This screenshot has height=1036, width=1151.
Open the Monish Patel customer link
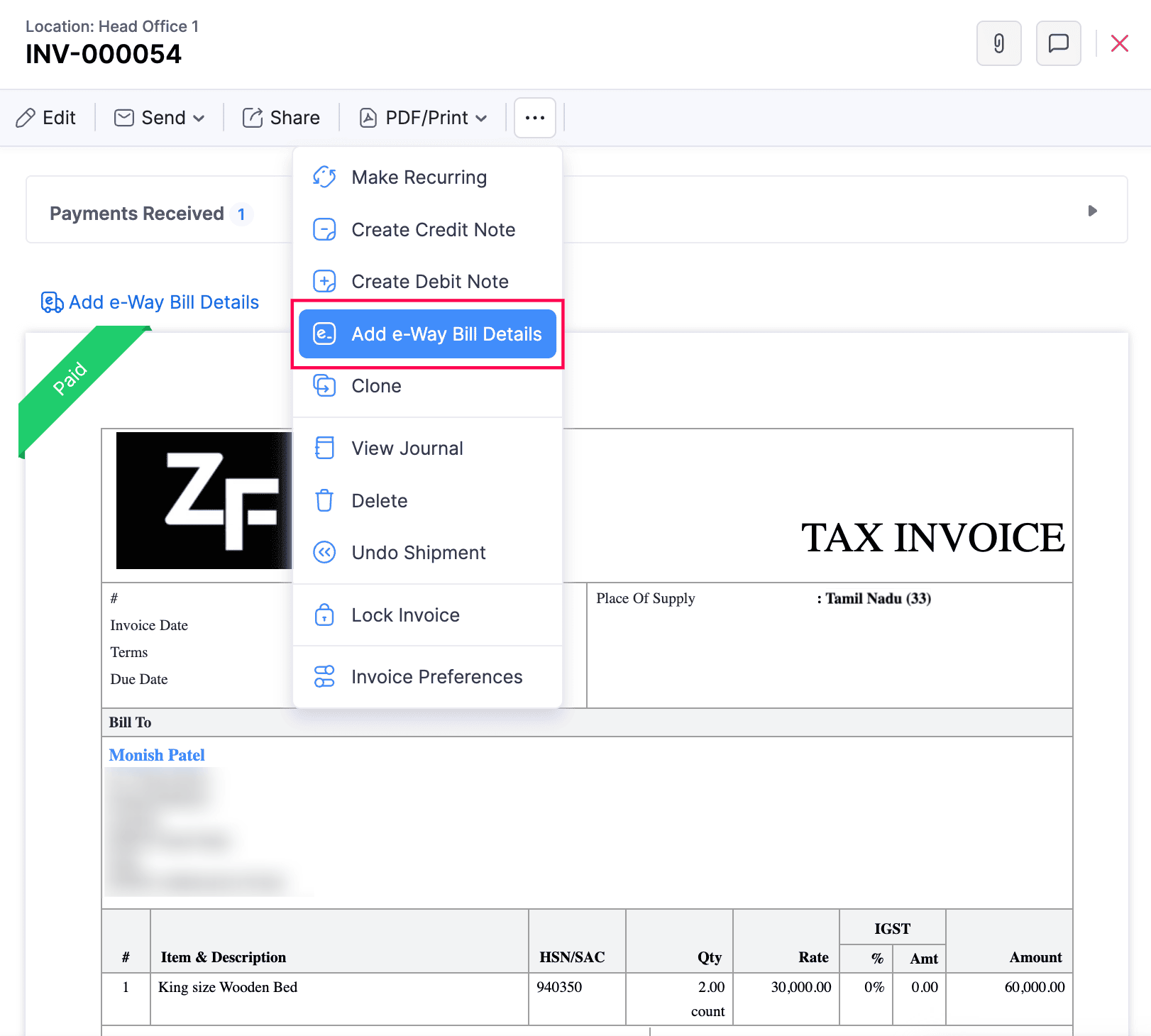(x=157, y=754)
